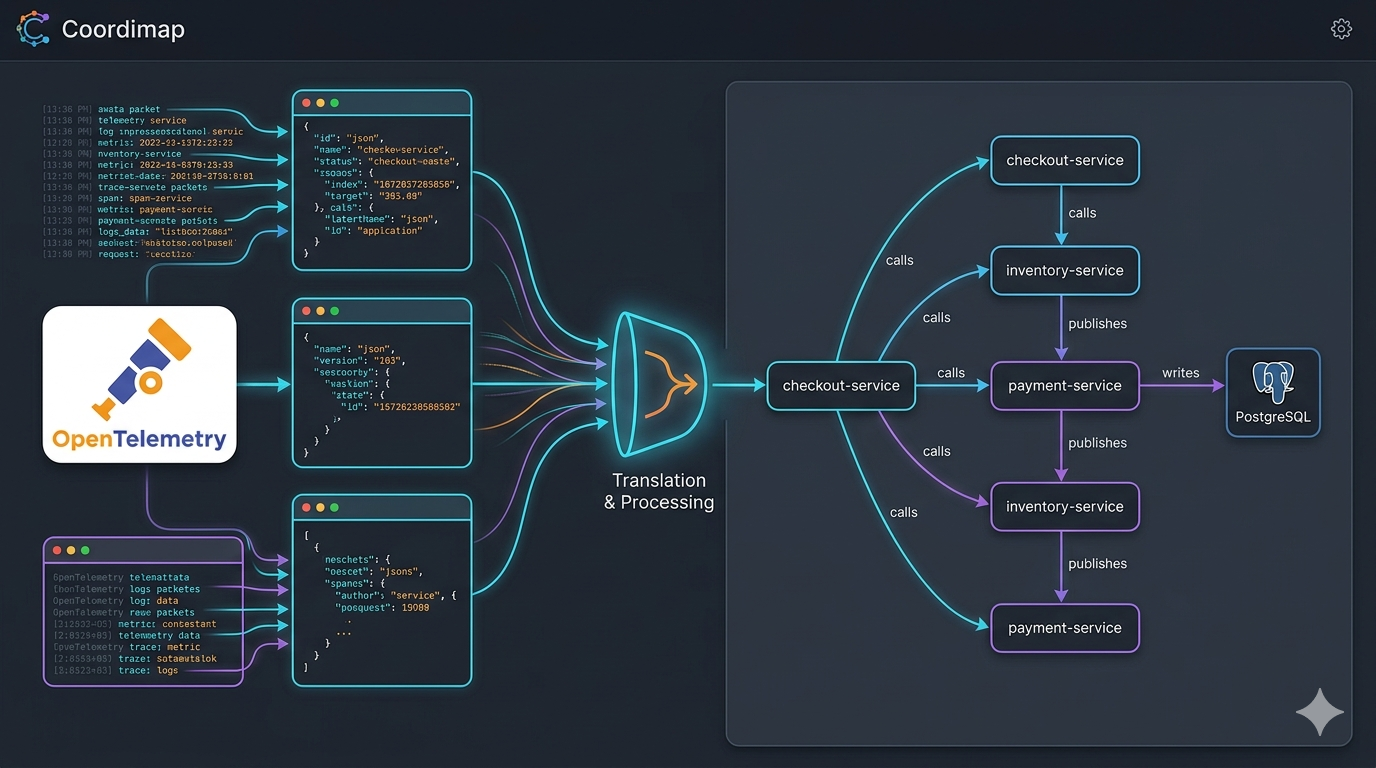Click the Coordimap logo icon

(x=33, y=29)
